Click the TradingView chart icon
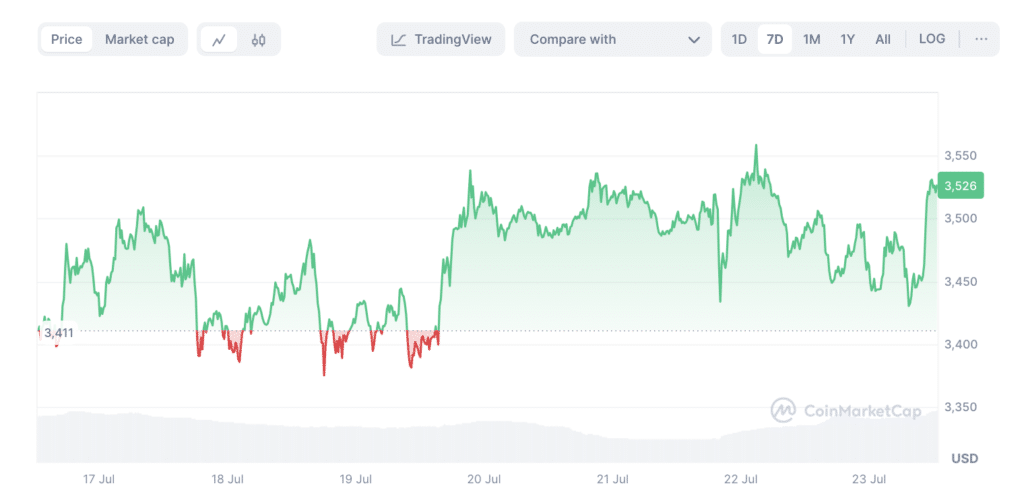This screenshot has width=1024, height=488. point(398,40)
